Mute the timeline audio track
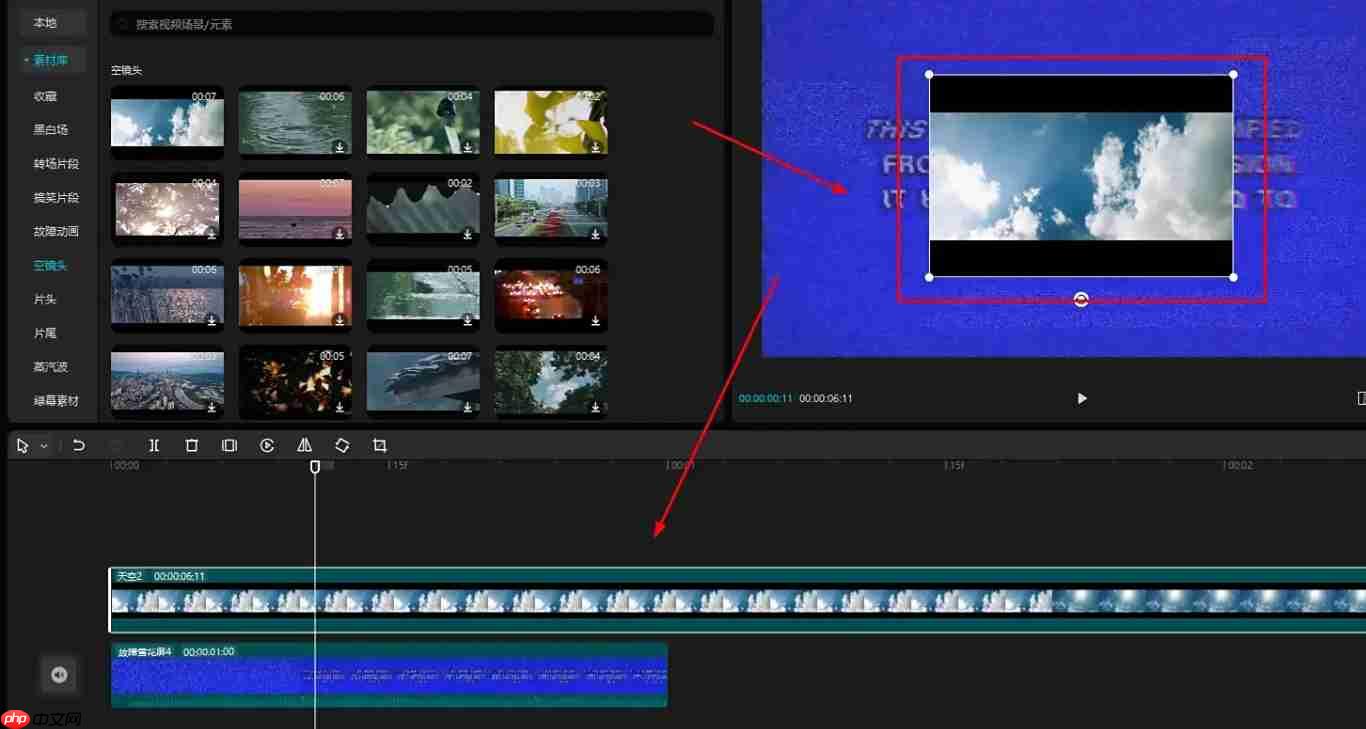The width and height of the screenshot is (1366, 729). 59,675
